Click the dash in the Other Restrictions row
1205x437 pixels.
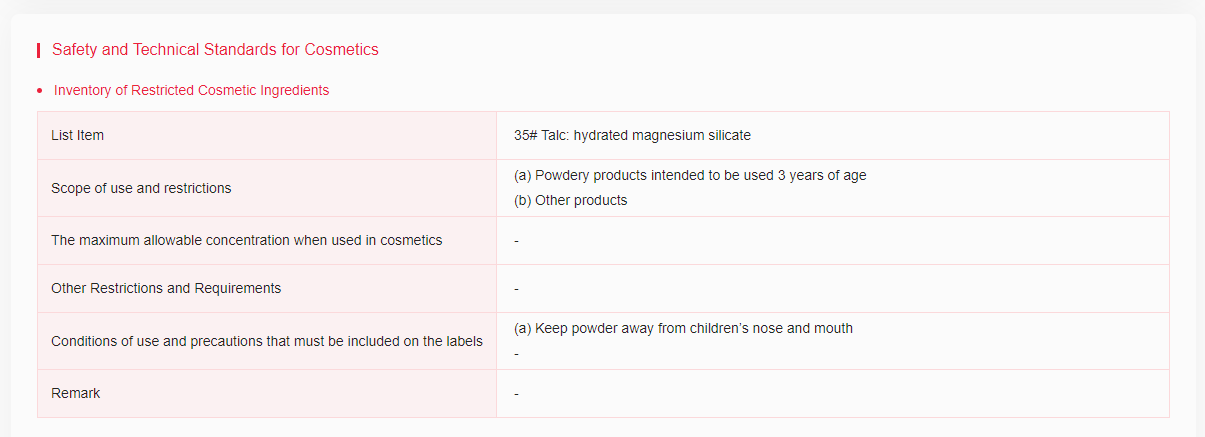click(517, 289)
